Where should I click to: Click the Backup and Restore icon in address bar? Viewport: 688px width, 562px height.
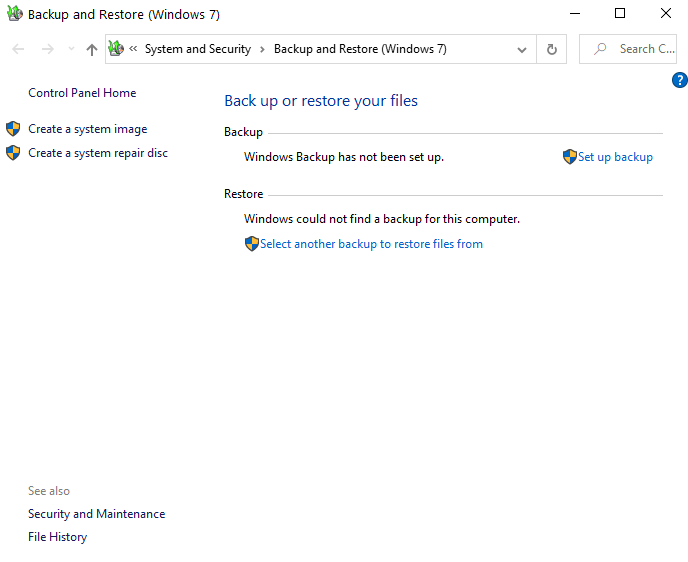[x=116, y=49]
